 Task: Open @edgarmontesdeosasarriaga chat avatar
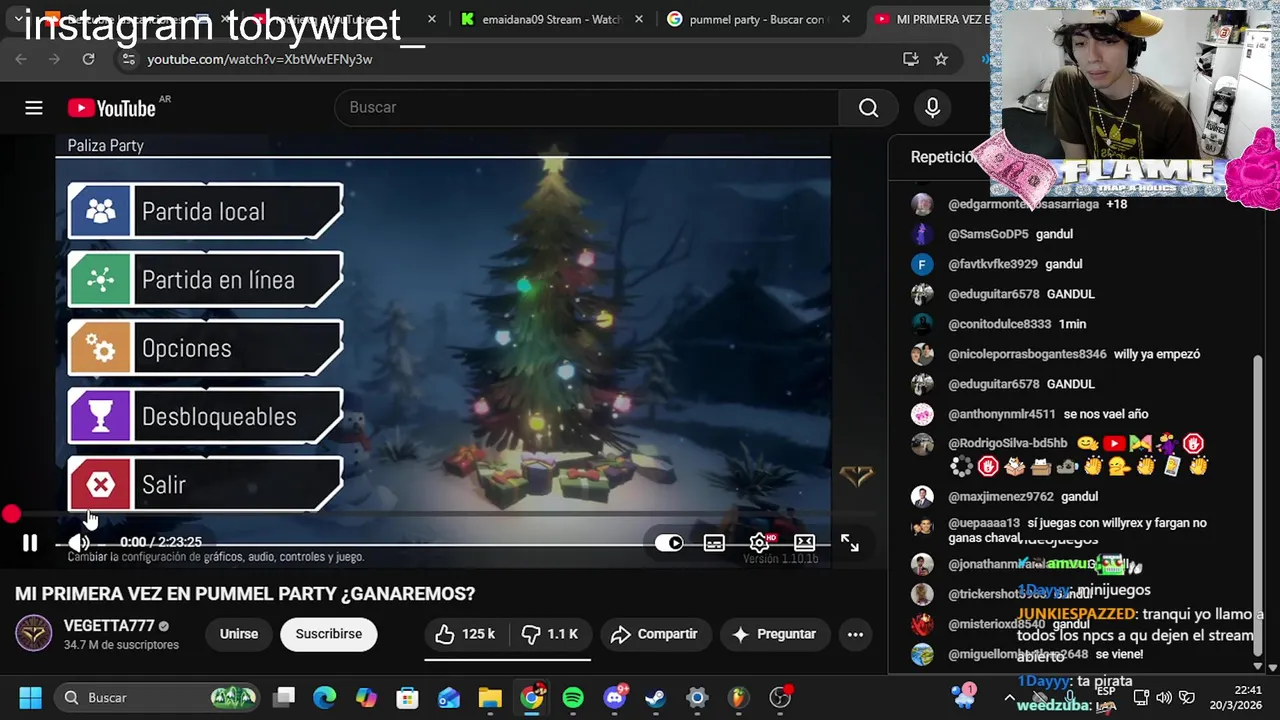click(x=922, y=204)
